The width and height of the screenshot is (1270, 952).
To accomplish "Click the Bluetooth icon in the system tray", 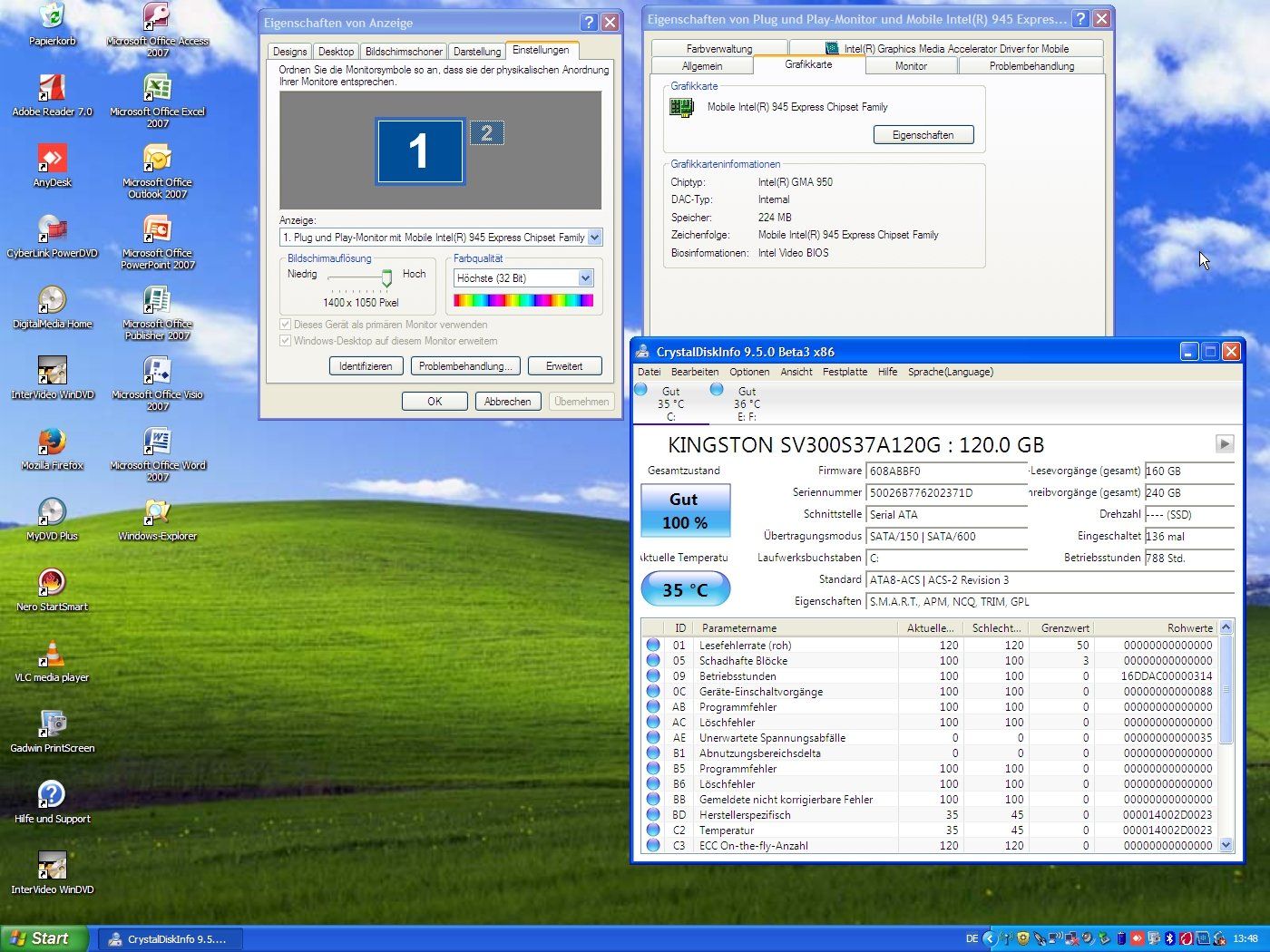I will 1169,938.
